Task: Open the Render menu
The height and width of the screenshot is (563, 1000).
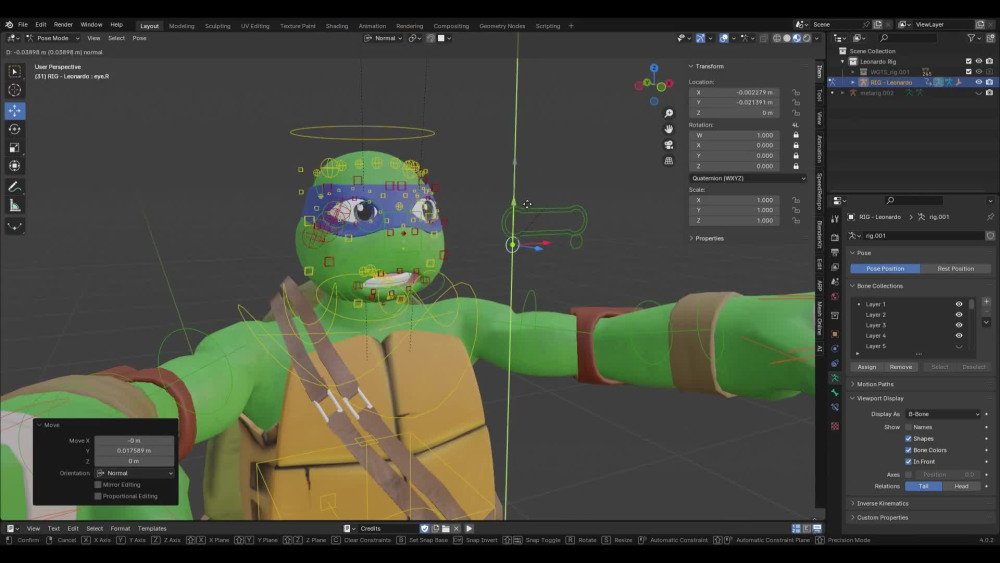Action: [63, 25]
